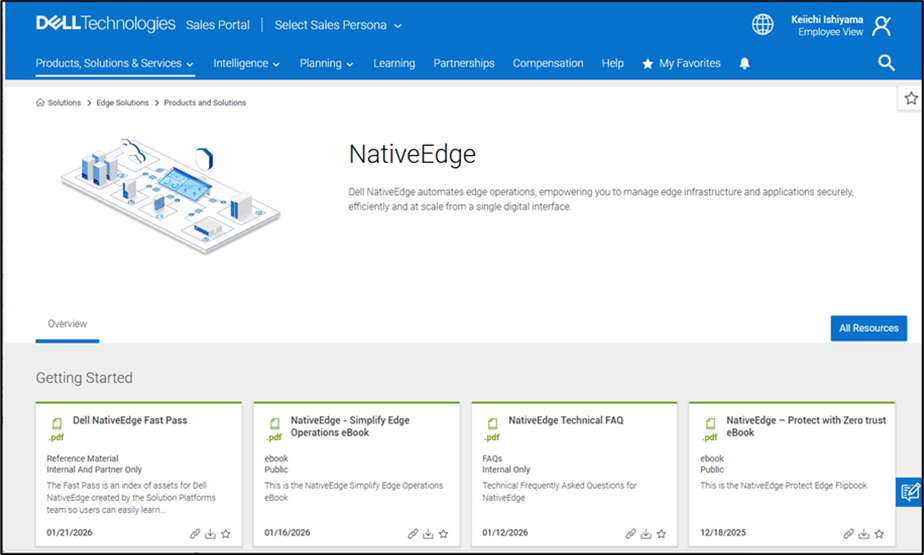Open the user profile icon
Image resolution: width=924 pixels, height=555 pixels.
pyautogui.click(x=881, y=26)
